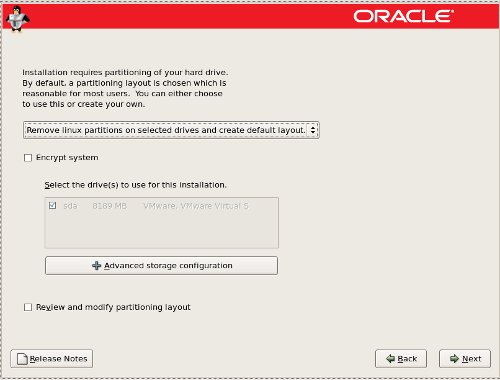Image resolution: width=500 pixels, height=380 pixels.
Task: Open the Release Notes
Action: (52, 359)
